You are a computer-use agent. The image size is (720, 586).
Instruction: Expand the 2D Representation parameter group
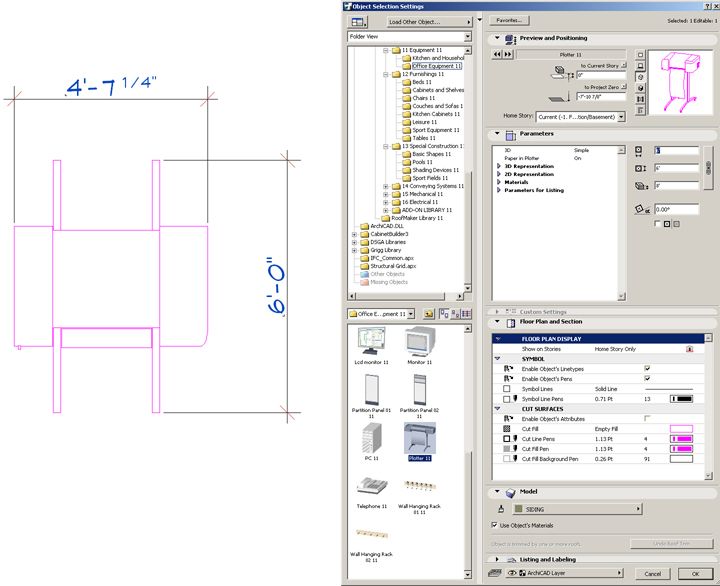pos(499,174)
